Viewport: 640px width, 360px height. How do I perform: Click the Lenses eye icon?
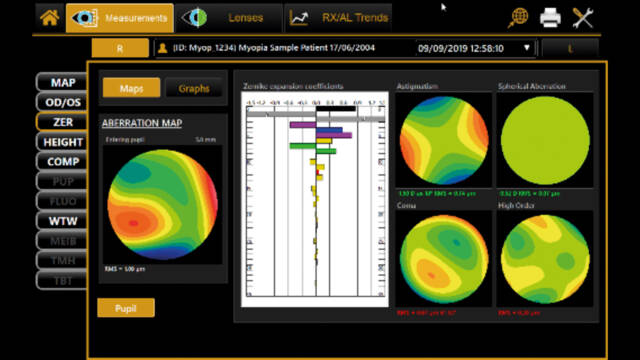pyautogui.click(x=195, y=18)
